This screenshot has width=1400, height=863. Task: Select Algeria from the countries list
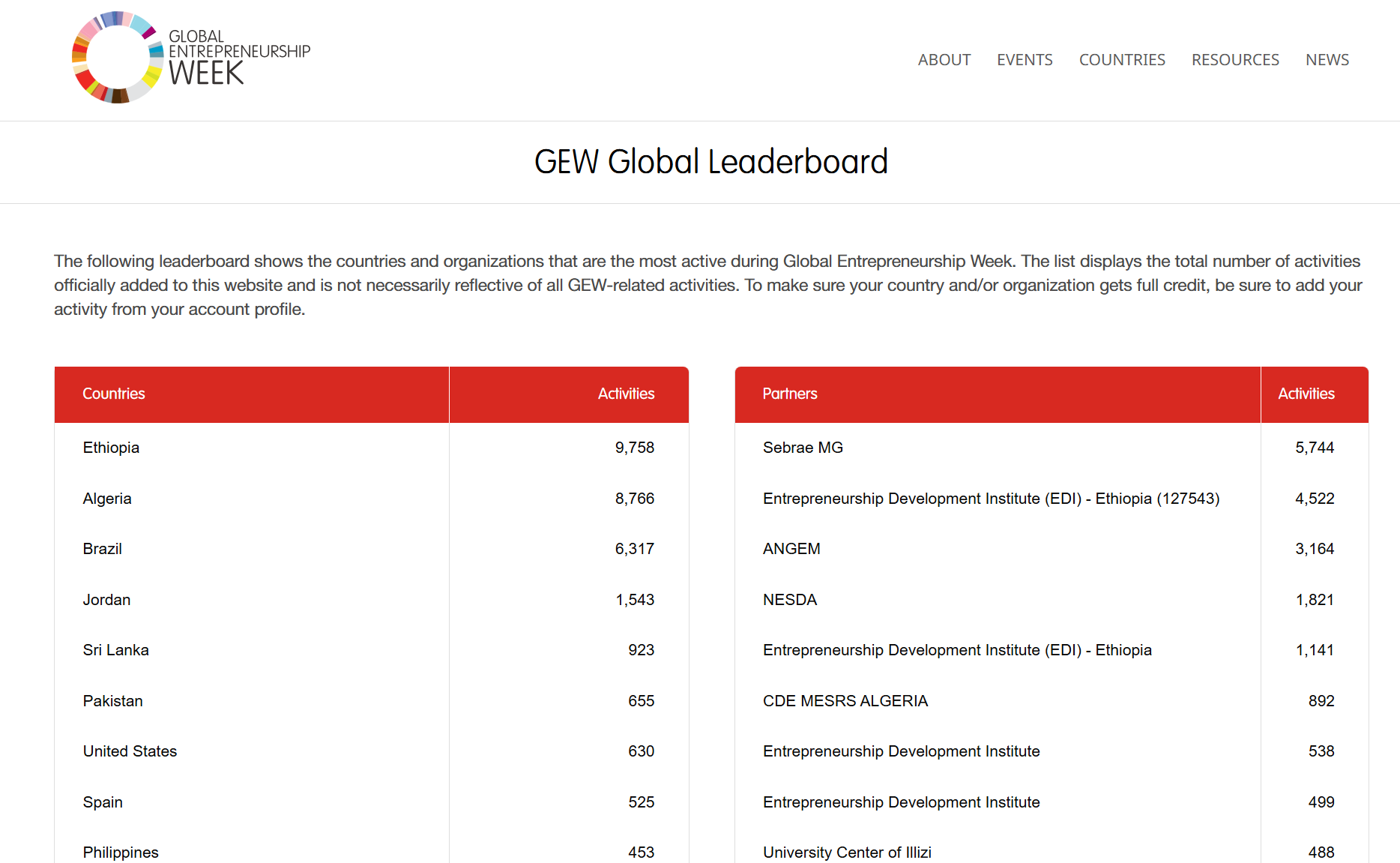point(107,499)
